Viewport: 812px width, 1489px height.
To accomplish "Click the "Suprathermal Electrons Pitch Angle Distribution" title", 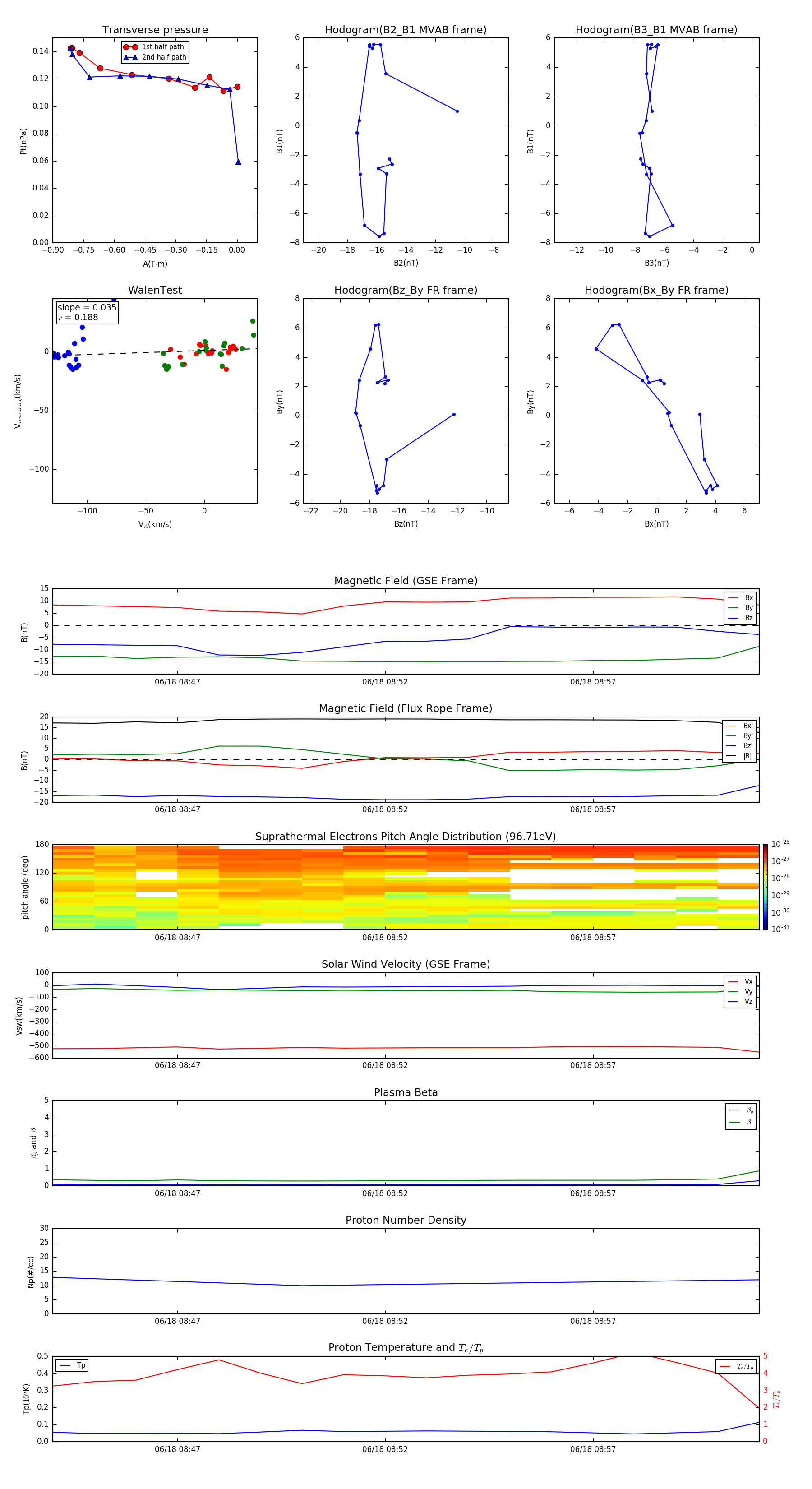I will tap(406, 837).
